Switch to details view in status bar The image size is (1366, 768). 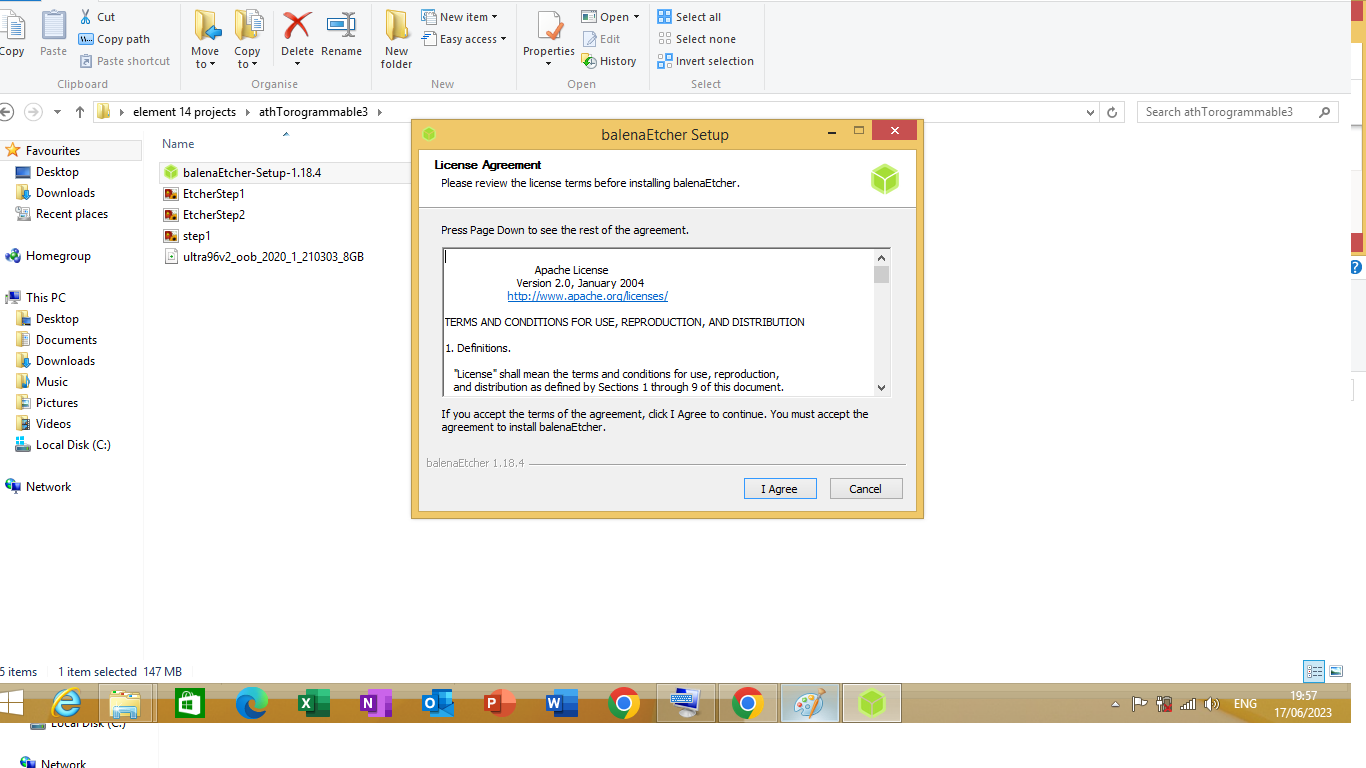coord(1314,672)
